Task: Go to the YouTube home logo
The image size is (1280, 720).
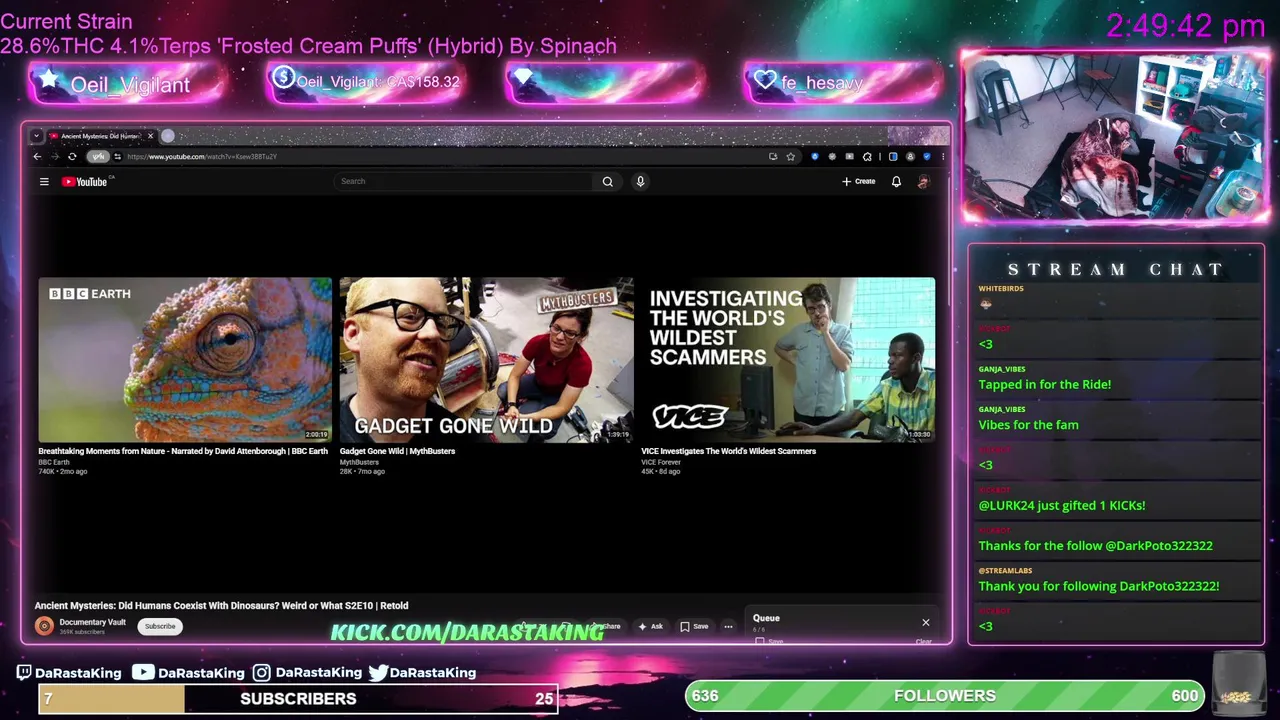Action: pyautogui.click(x=84, y=181)
